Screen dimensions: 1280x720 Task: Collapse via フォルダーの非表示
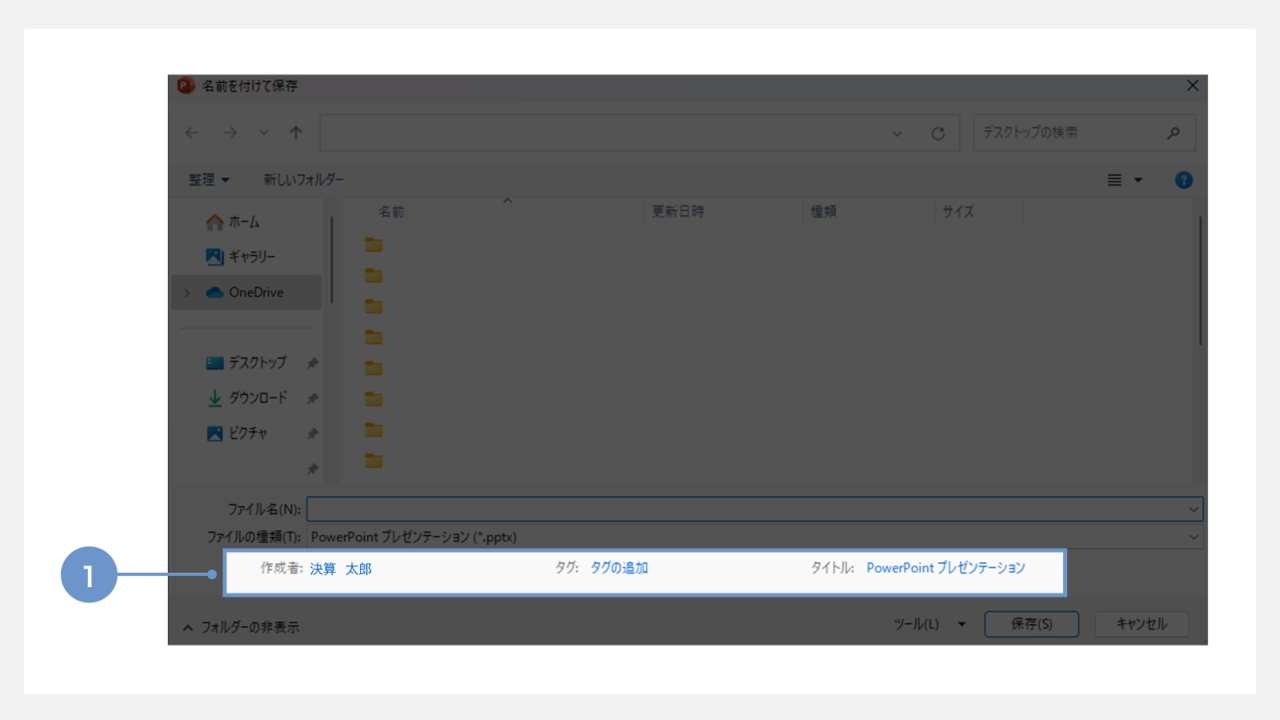[240, 627]
